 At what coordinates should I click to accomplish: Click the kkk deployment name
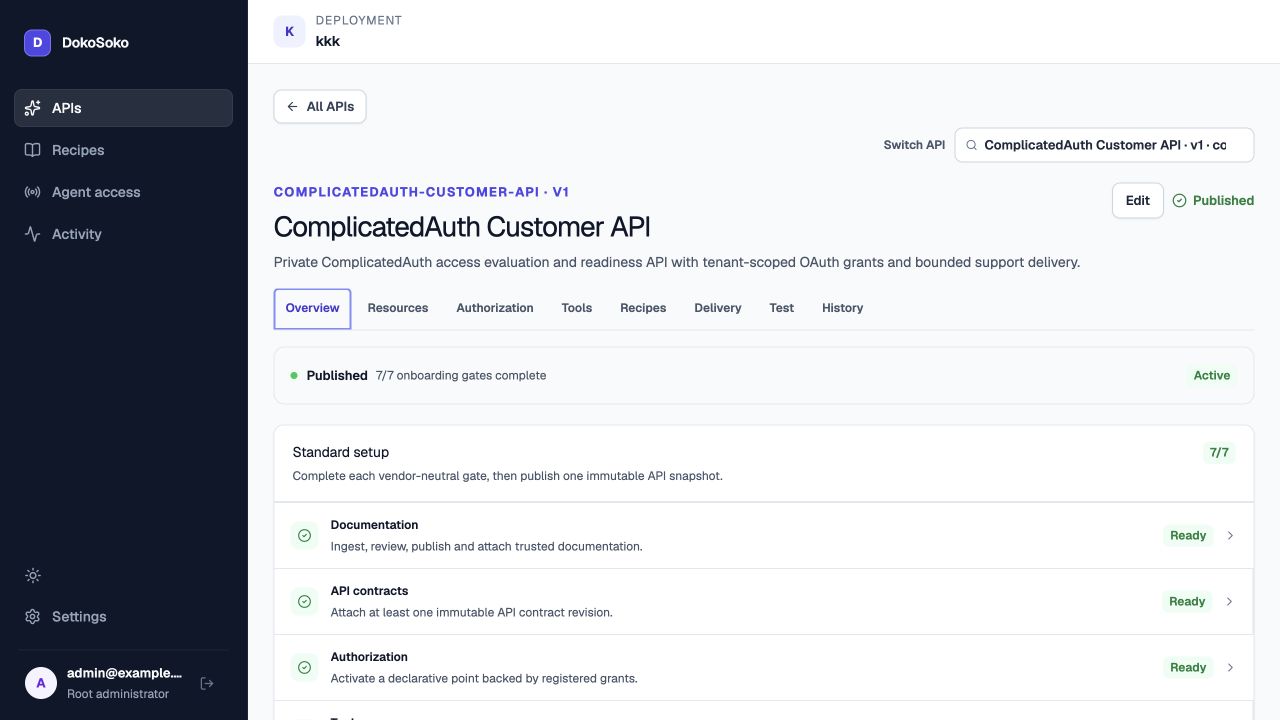point(328,41)
